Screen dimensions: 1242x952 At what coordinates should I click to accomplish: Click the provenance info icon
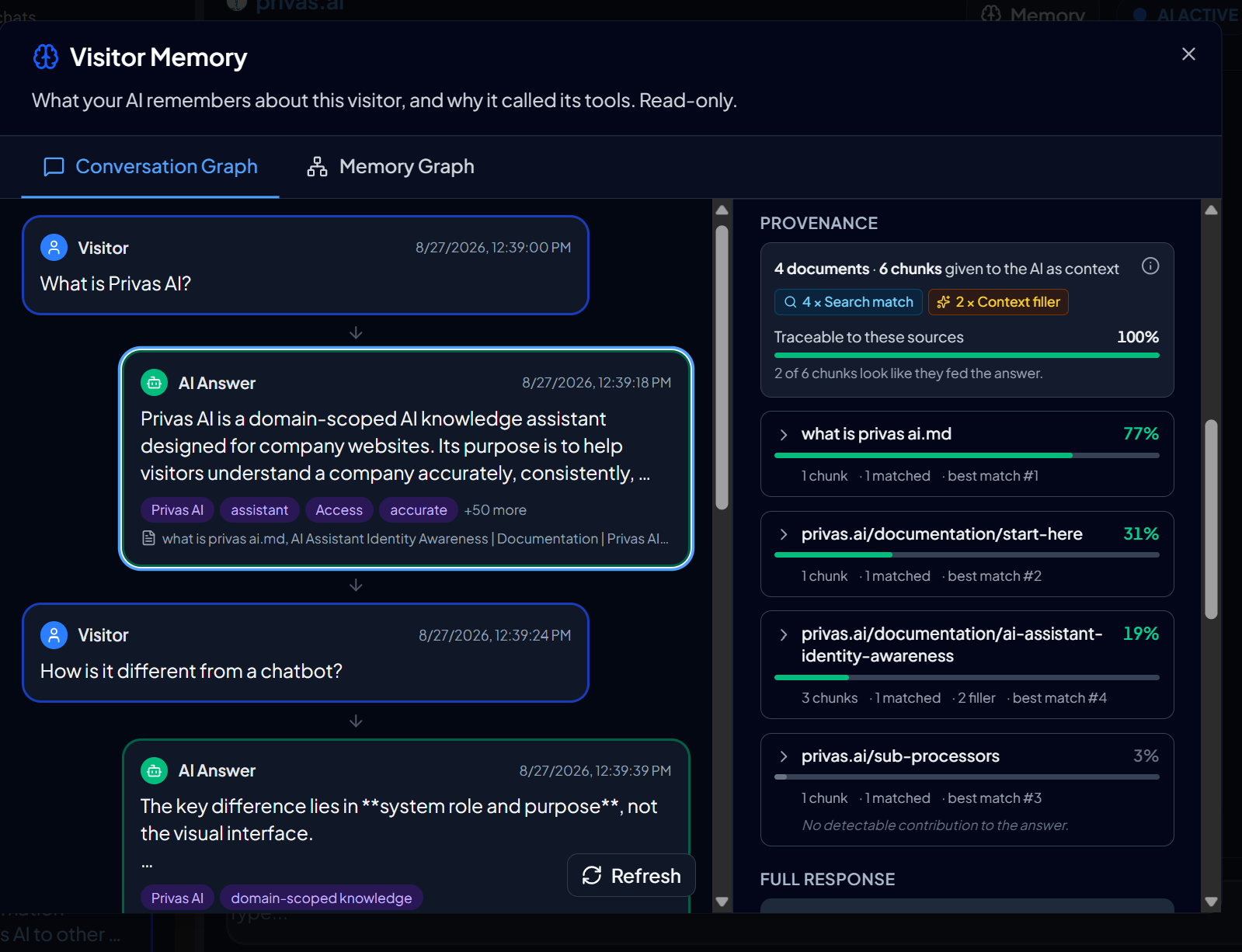click(1150, 266)
